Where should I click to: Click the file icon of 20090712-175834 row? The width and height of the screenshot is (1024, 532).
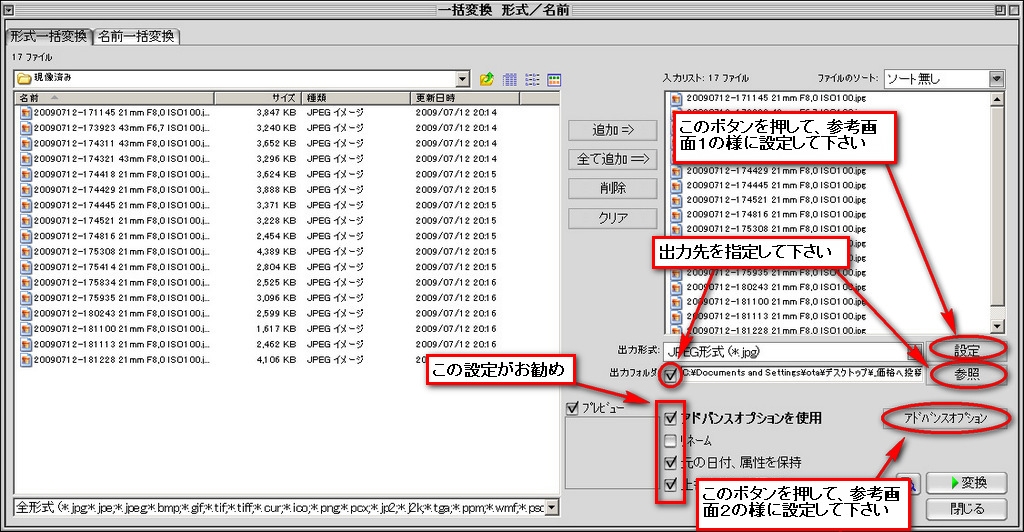(x=25, y=283)
